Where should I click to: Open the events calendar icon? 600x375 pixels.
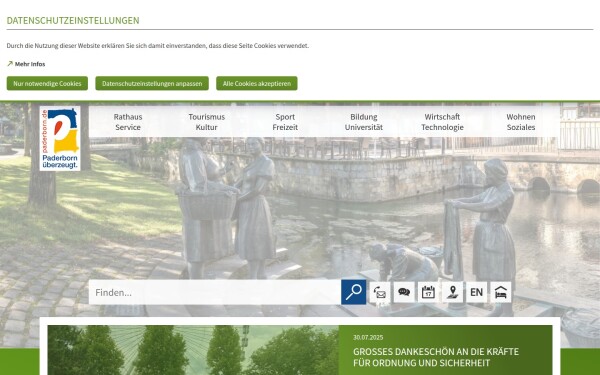pos(428,292)
